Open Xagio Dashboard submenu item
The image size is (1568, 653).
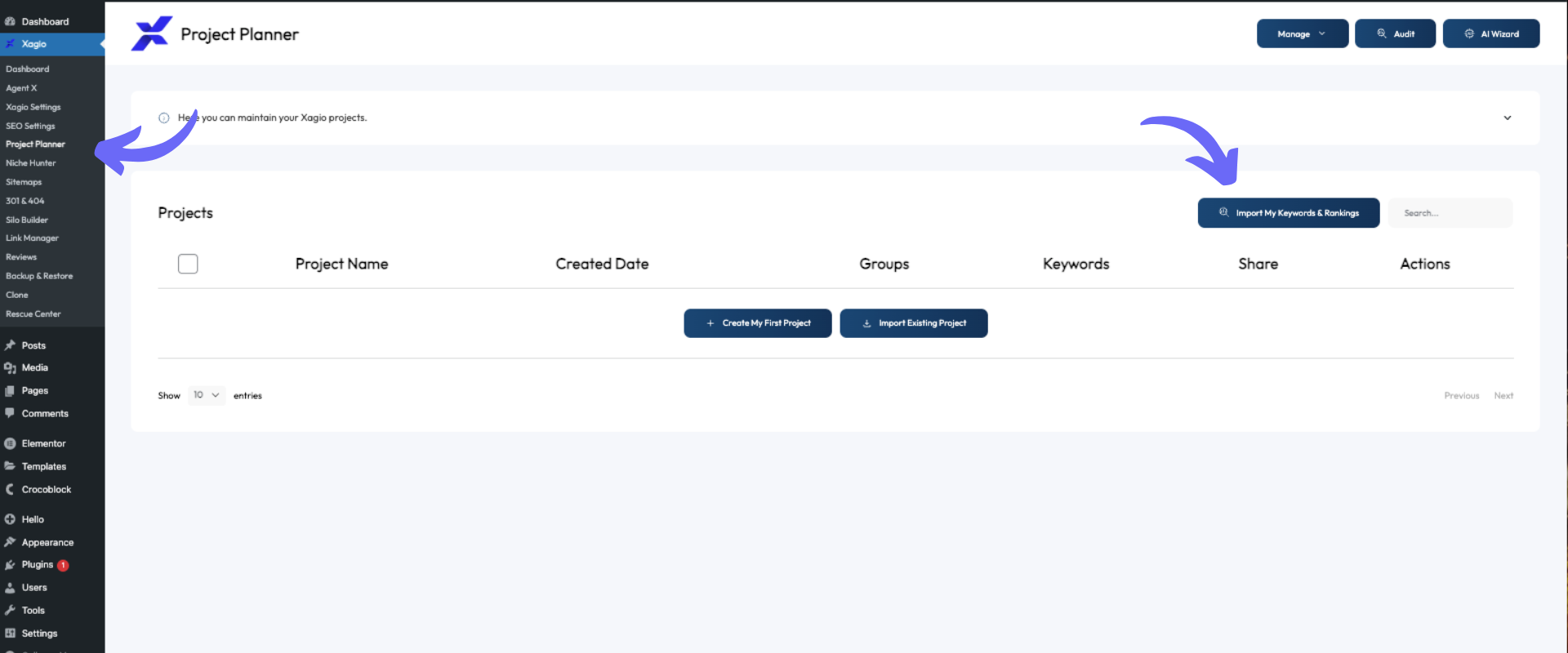(x=28, y=69)
